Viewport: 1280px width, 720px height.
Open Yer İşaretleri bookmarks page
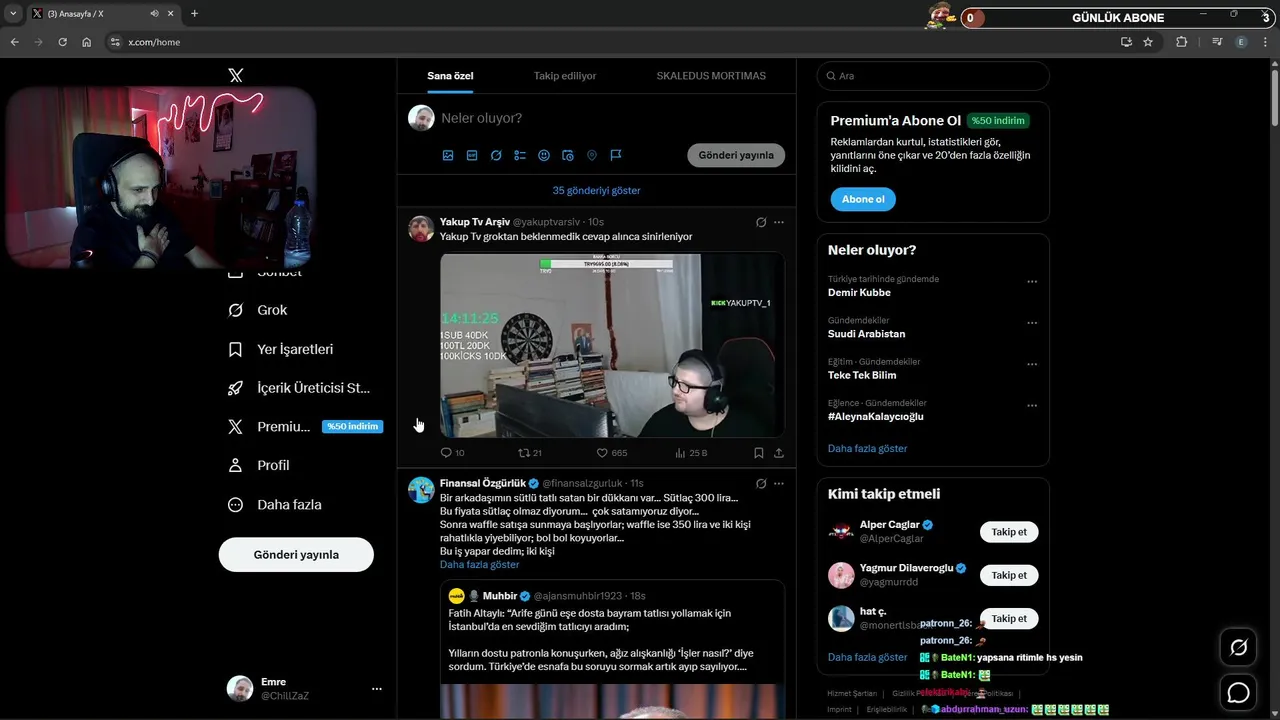coord(281,349)
